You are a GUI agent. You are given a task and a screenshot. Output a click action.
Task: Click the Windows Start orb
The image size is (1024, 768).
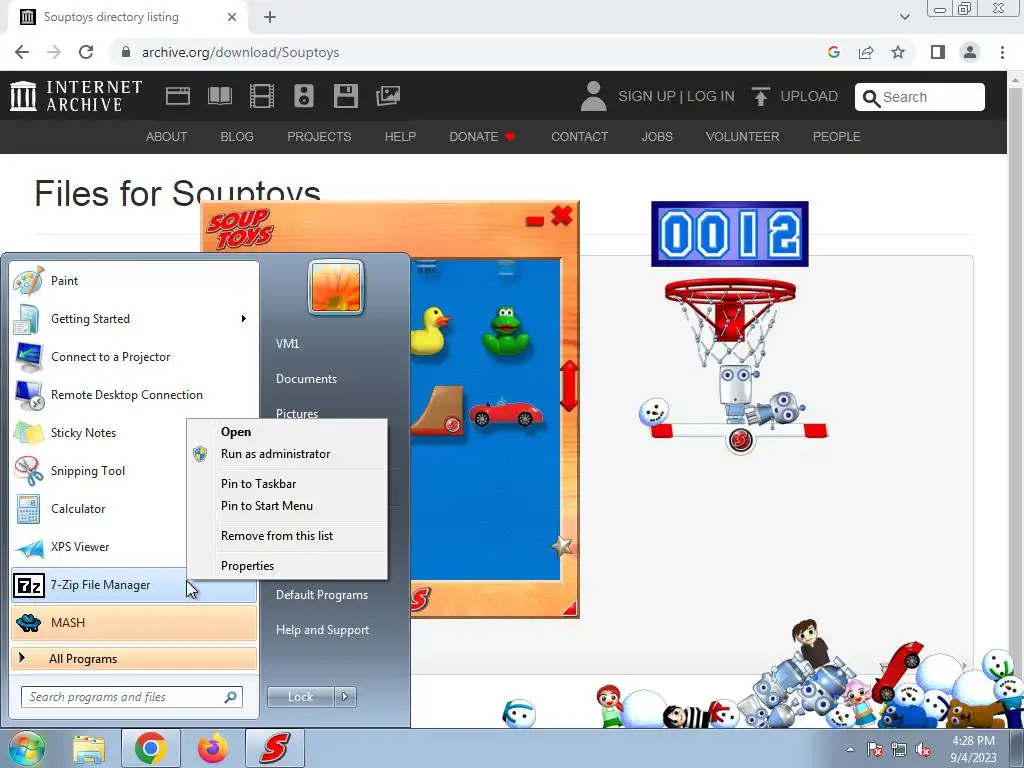coord(27,748)
